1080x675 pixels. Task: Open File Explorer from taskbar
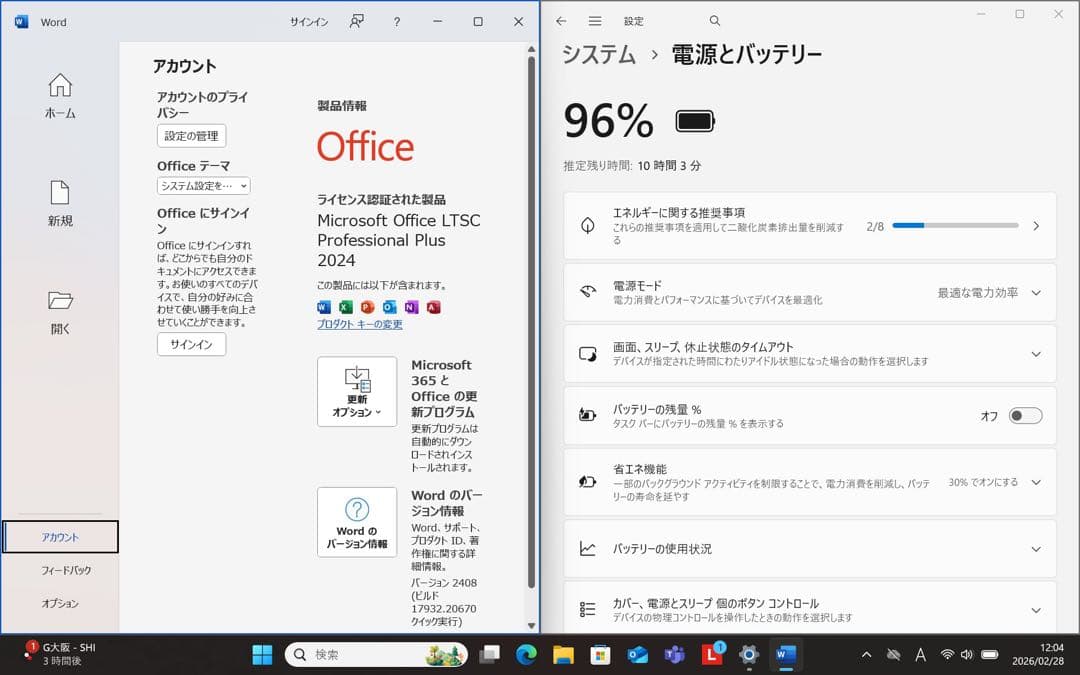(563, 654)
